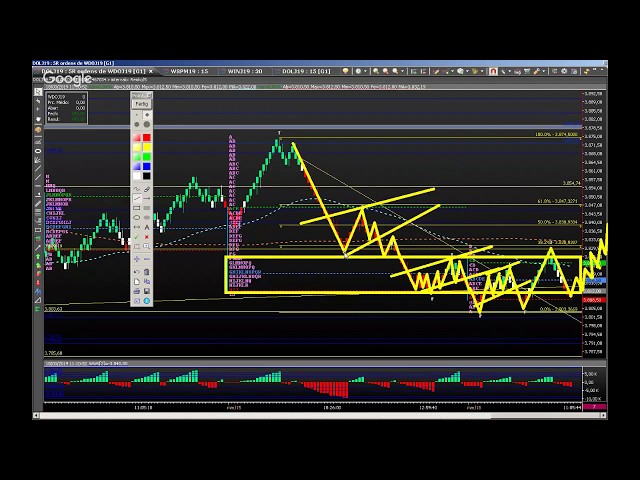Viewport: 640px width, 480px height.
Task: Switch to the WSPM19 : 15 tab
Action: click(188, 71)
